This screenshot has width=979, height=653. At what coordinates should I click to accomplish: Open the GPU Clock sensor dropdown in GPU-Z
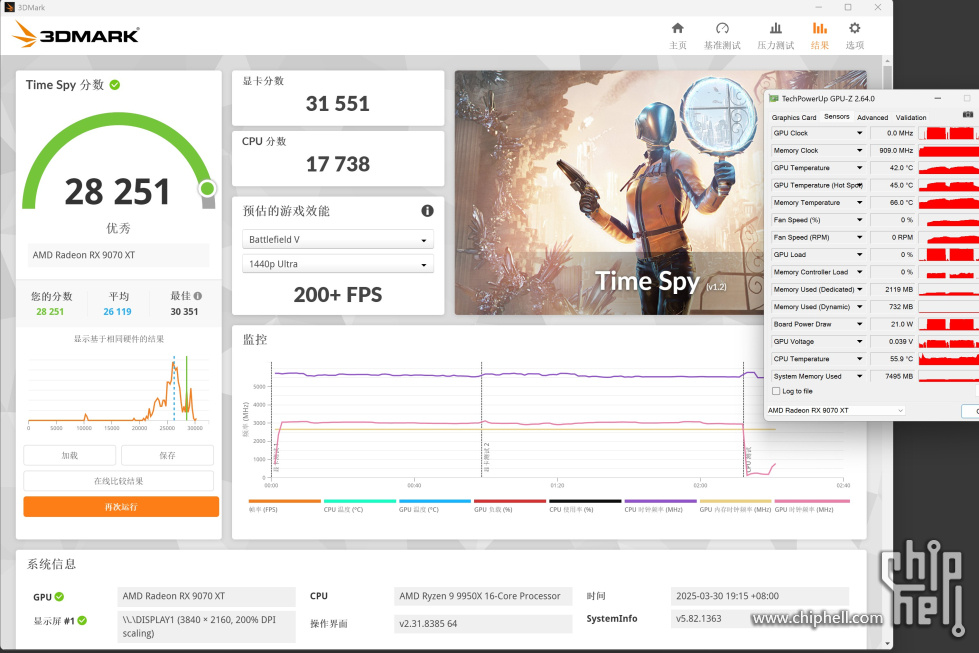click(860, 133)
